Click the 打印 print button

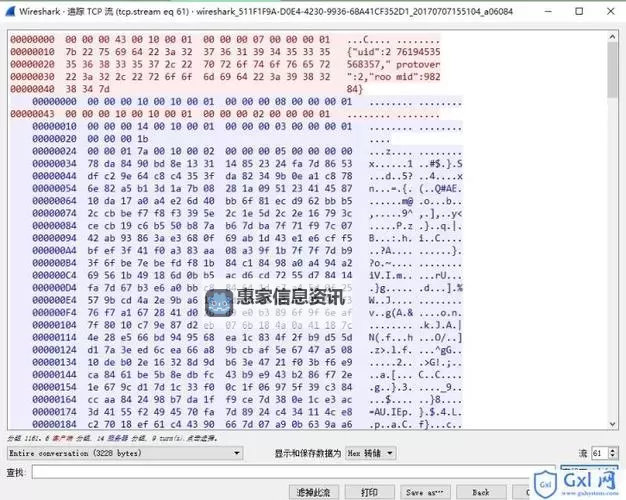pos(370,492)
